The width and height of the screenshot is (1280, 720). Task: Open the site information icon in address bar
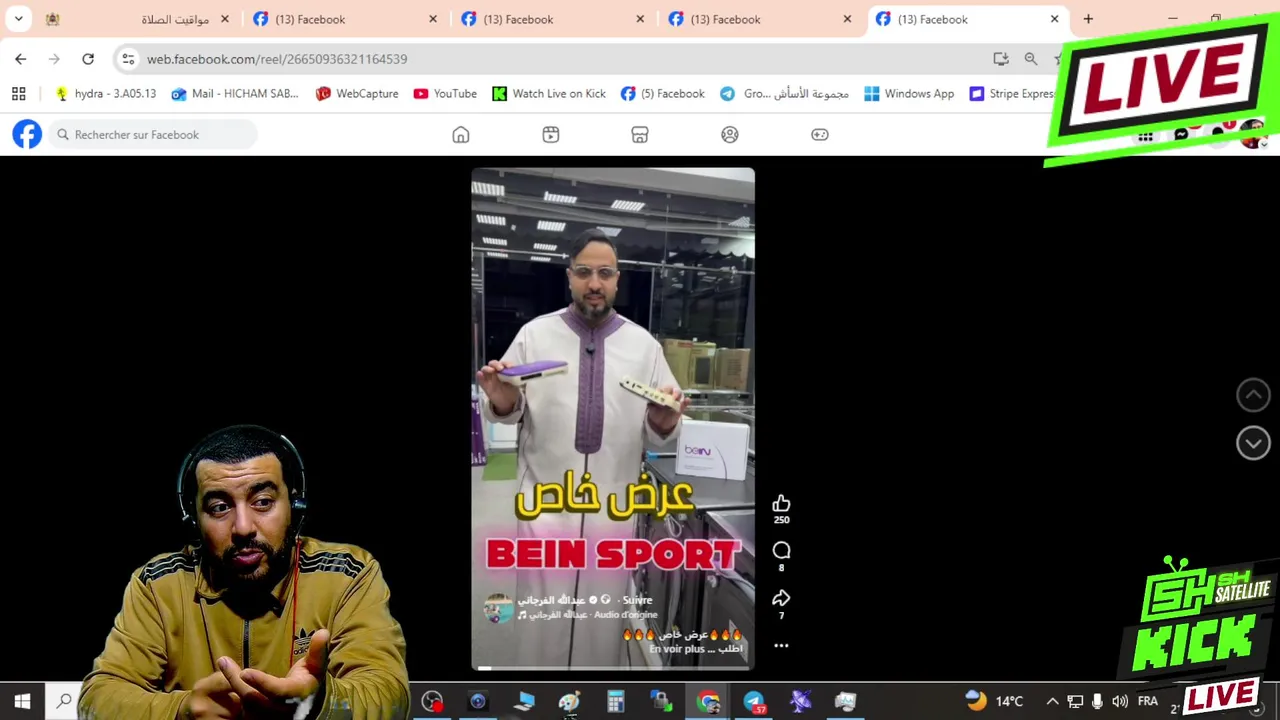tap(128, 59)
